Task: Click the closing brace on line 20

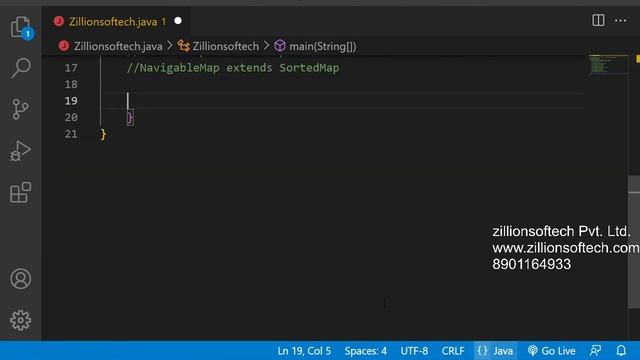Action: point(130,118)
